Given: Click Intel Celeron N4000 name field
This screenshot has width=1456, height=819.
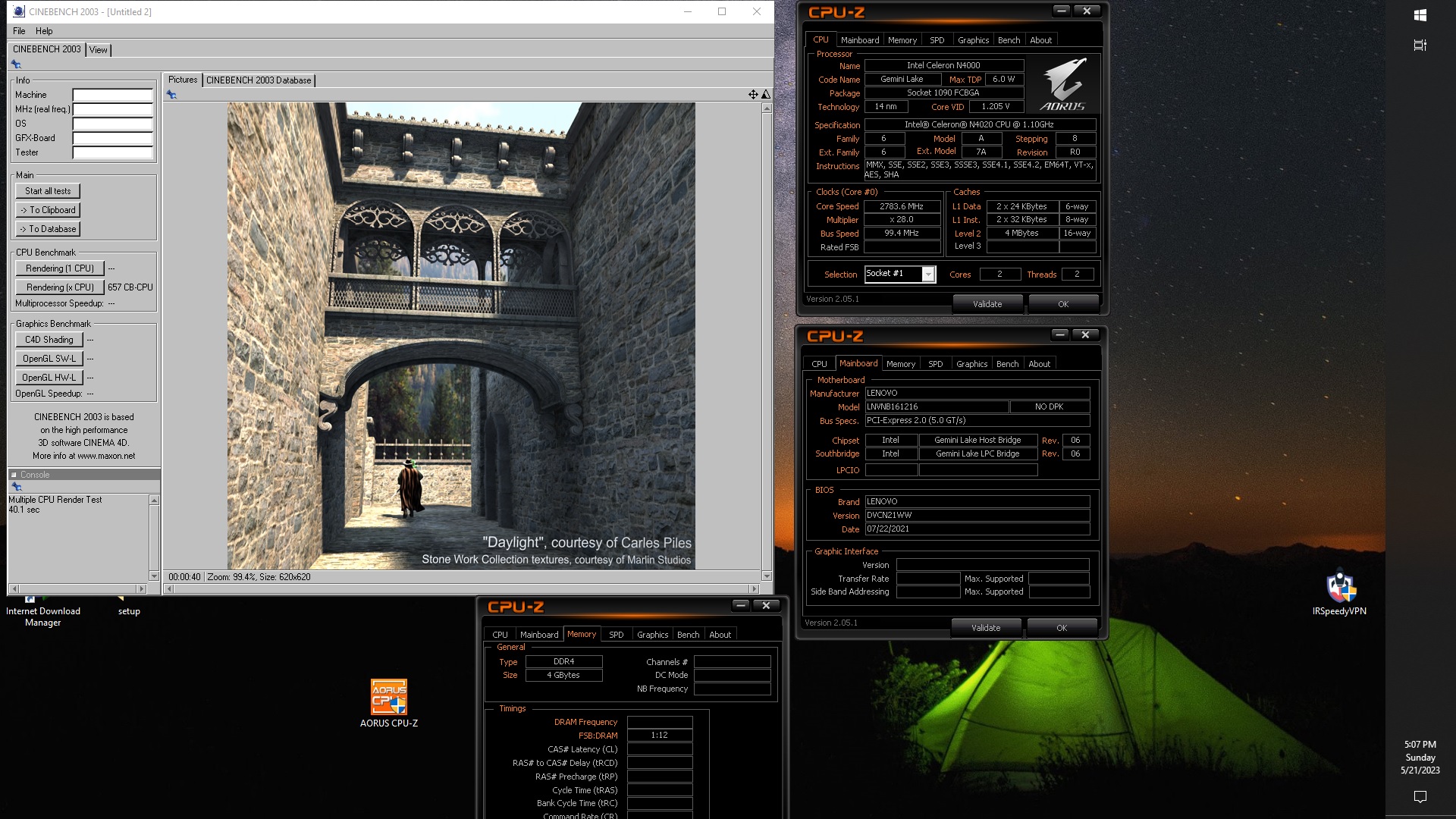Looking at the screenshot, I should pyautogui.click(x=944, y=66).
